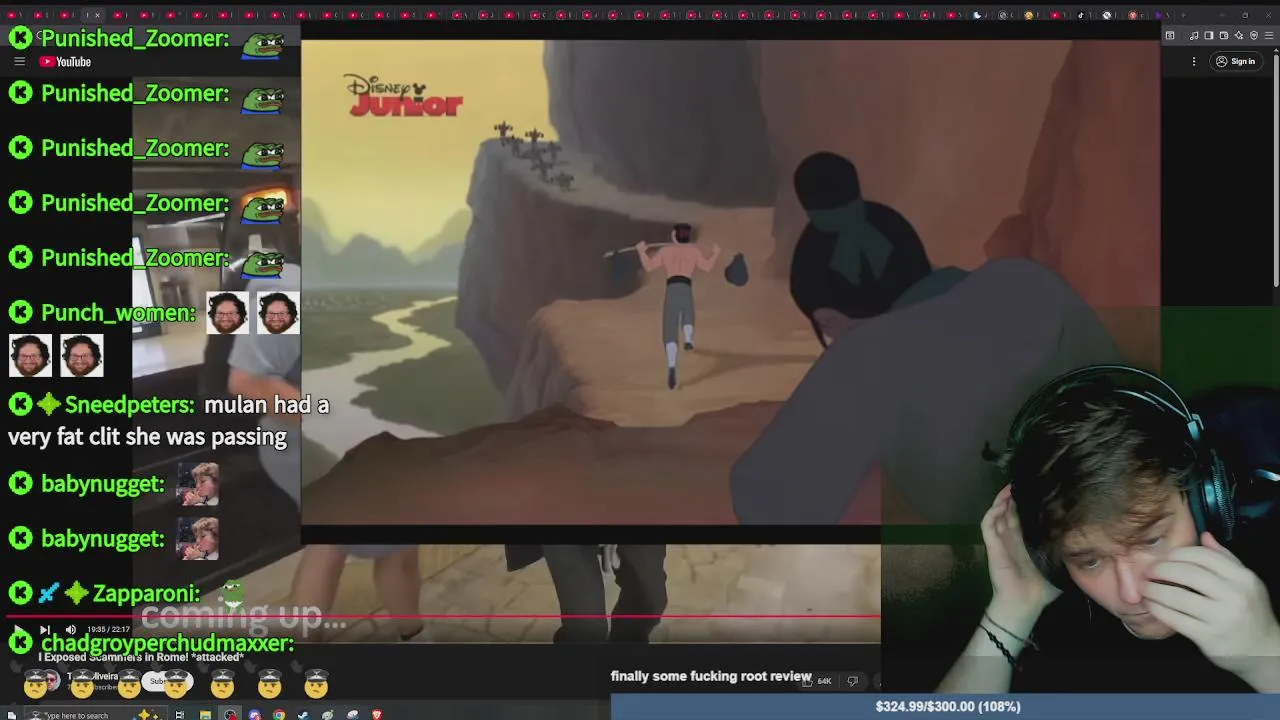The image size is (1280, 720).
Task: Open the music note media control icon
Action: pos(1194,36)
